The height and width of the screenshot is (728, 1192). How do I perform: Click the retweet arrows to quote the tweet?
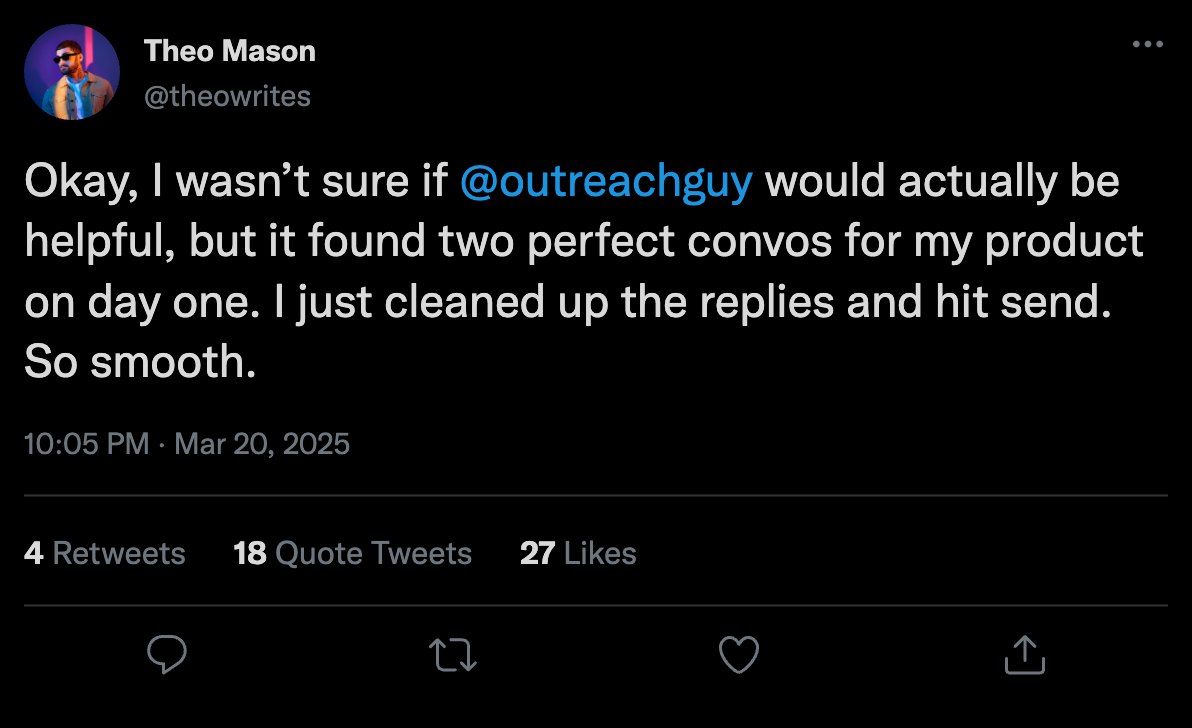[452, 654]
